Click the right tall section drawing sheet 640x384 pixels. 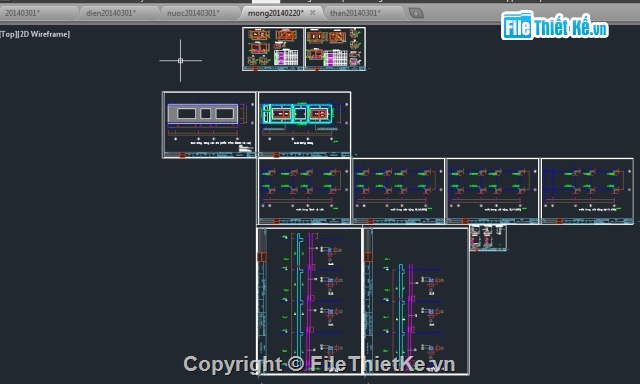(x=416, y=301)
